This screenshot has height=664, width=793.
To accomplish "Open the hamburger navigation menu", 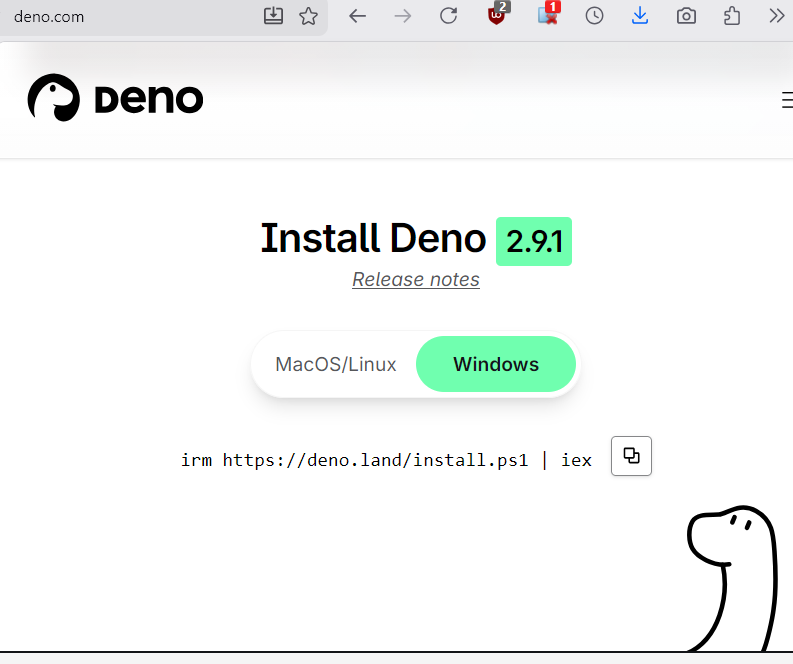I will pos(787,100).
